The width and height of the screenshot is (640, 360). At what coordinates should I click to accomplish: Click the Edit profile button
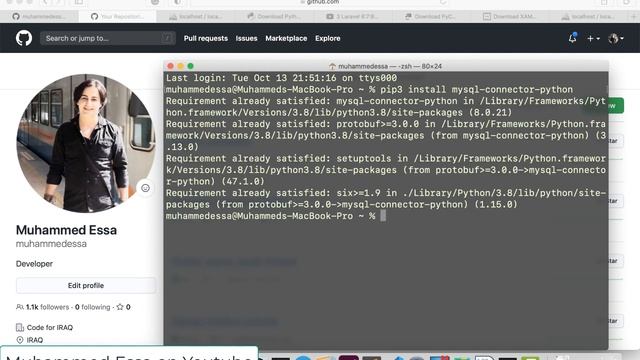pyautogui.click(x=86, y=285)
